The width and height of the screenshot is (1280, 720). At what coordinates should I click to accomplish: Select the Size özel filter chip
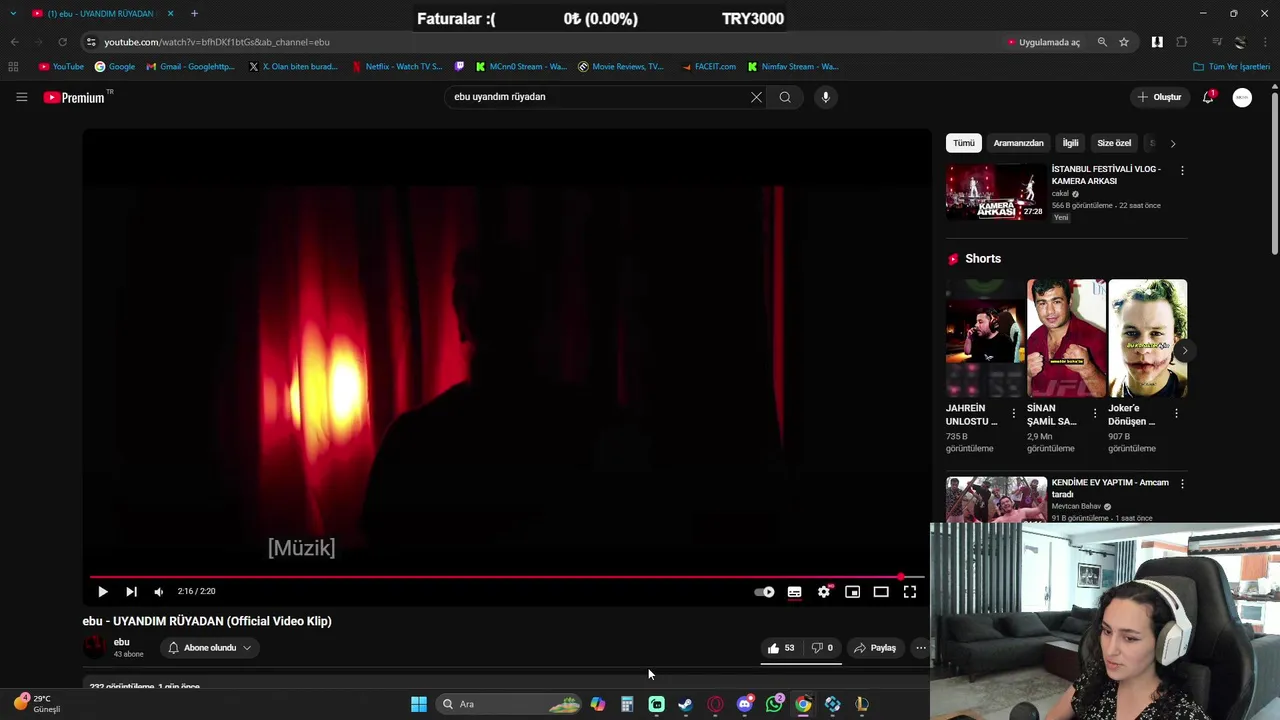[1114, 143]
